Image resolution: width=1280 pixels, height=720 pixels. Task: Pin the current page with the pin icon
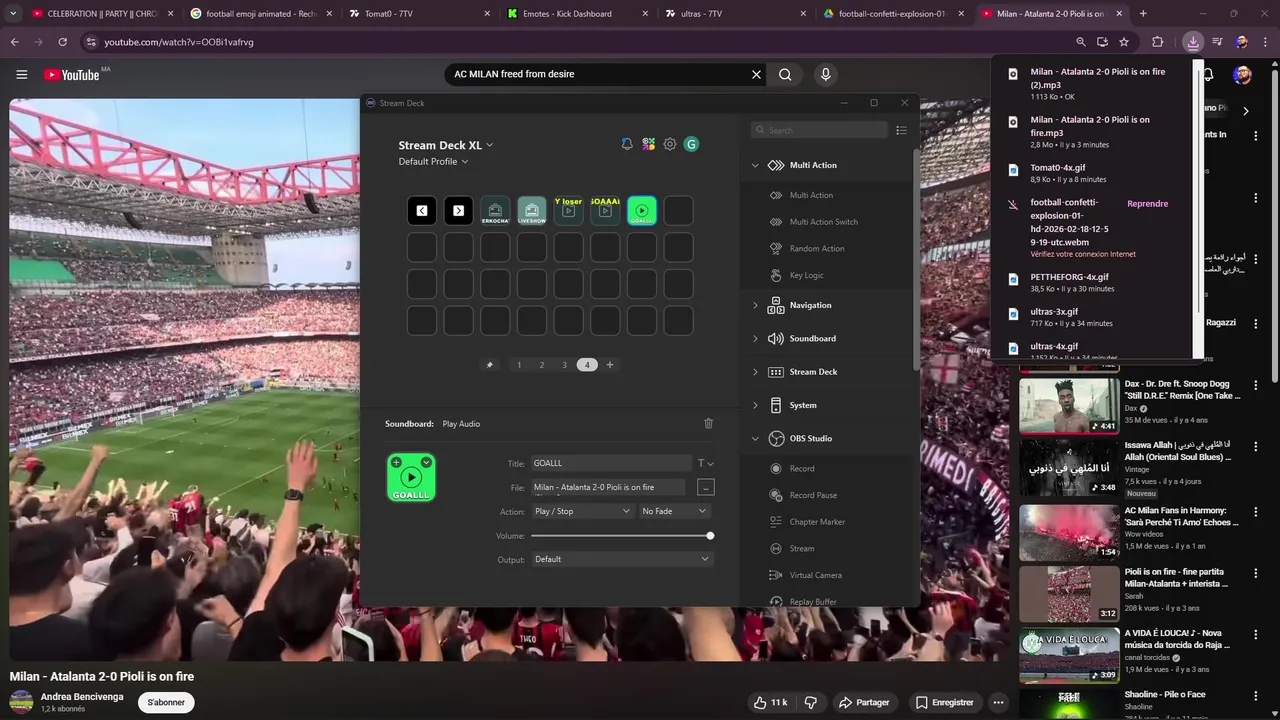point(490,365)
